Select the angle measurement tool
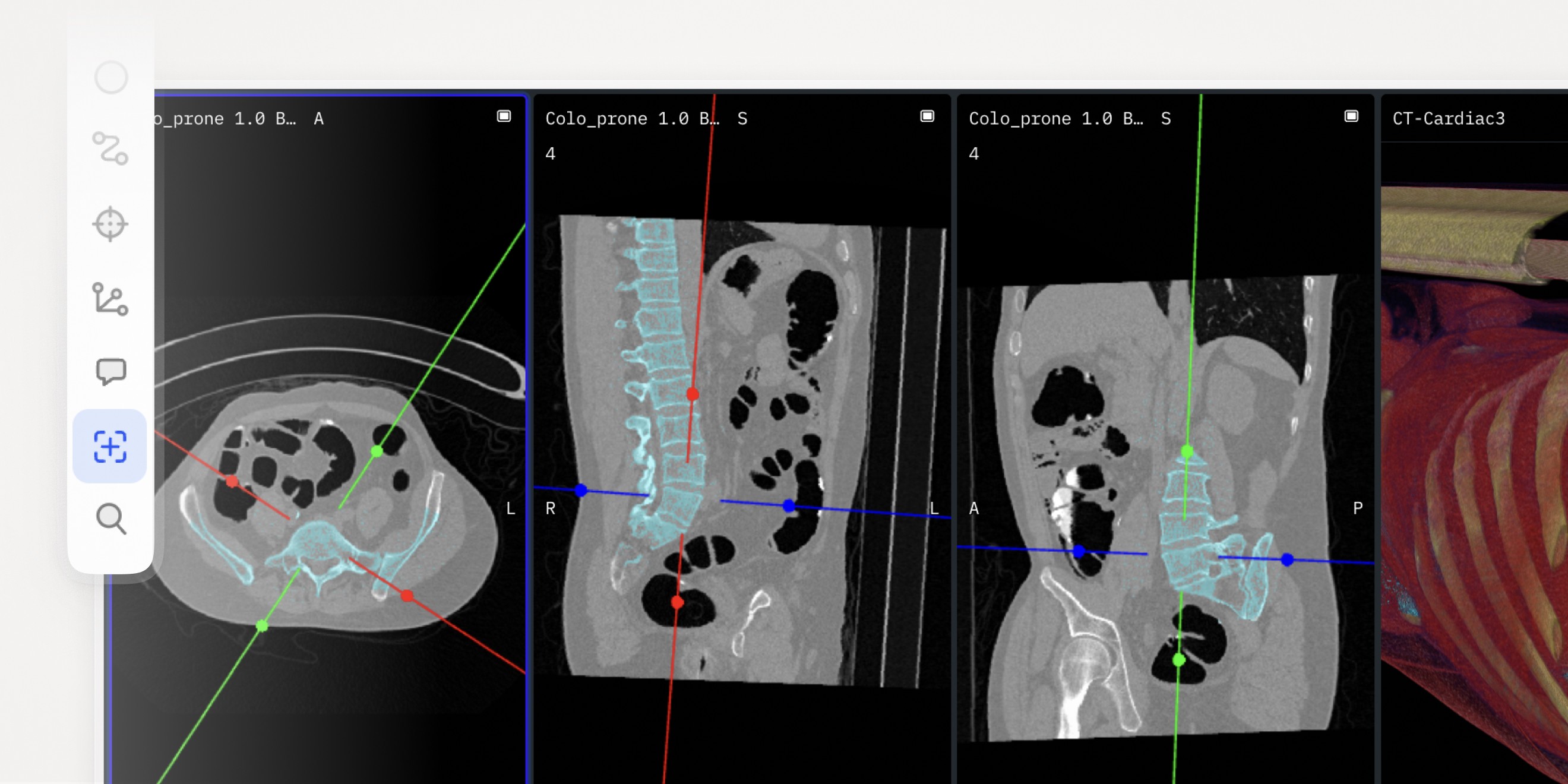 (110, 299)
